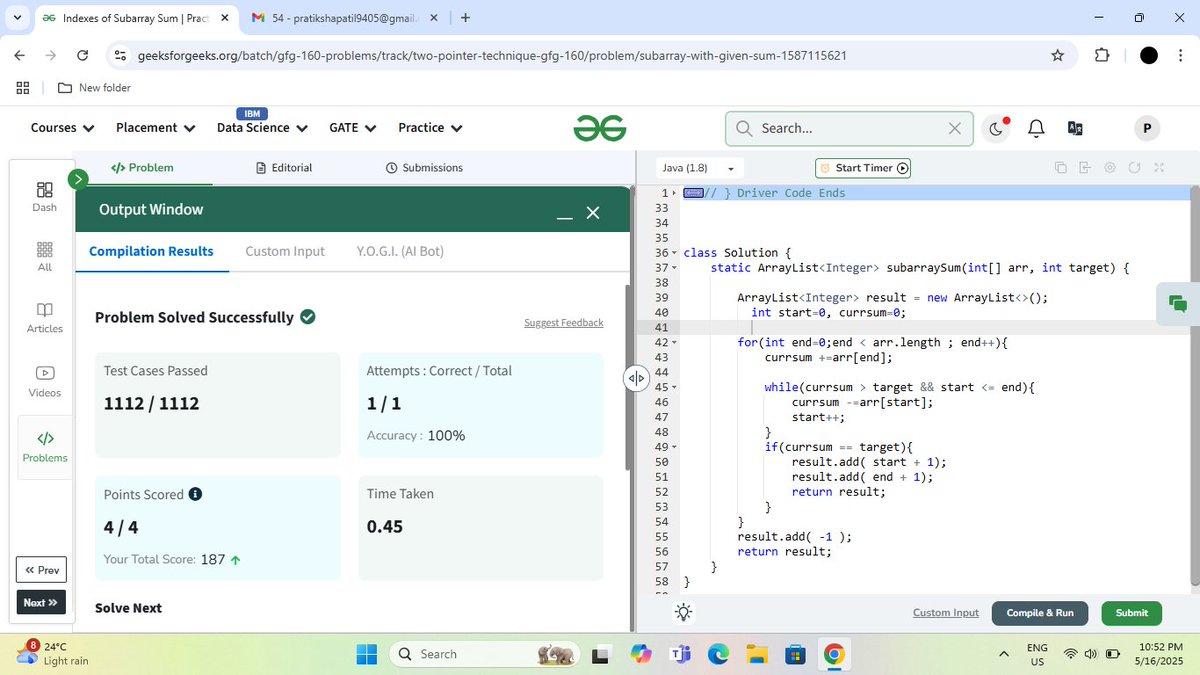Screen dimensions: 1200x675
Task: Reset code with the refresh icon
Action: (1134, 168)
